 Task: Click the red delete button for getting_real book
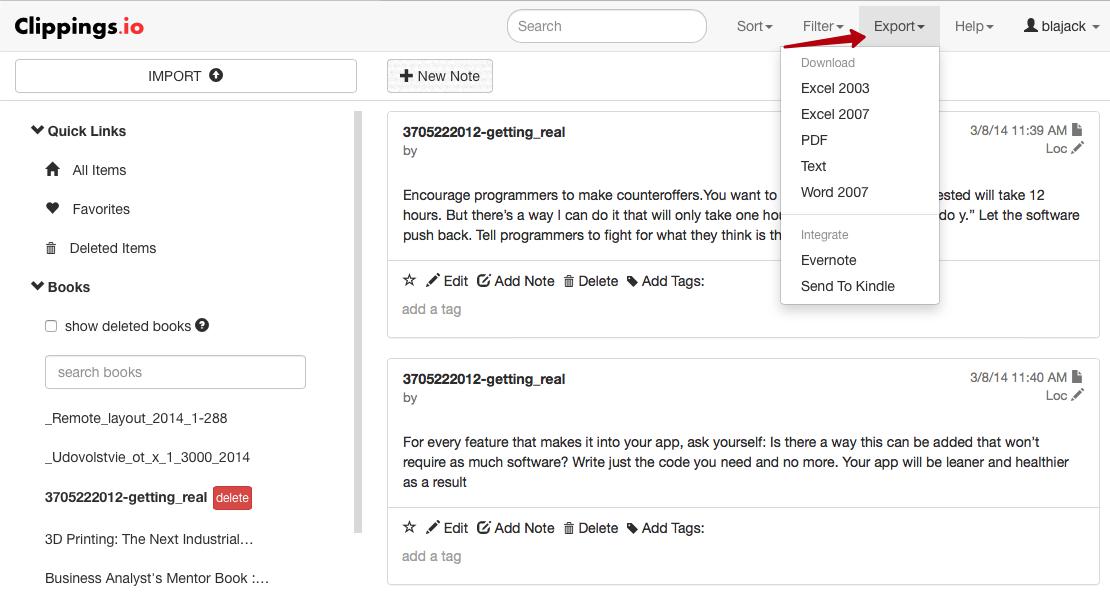(x=232, y=497)
